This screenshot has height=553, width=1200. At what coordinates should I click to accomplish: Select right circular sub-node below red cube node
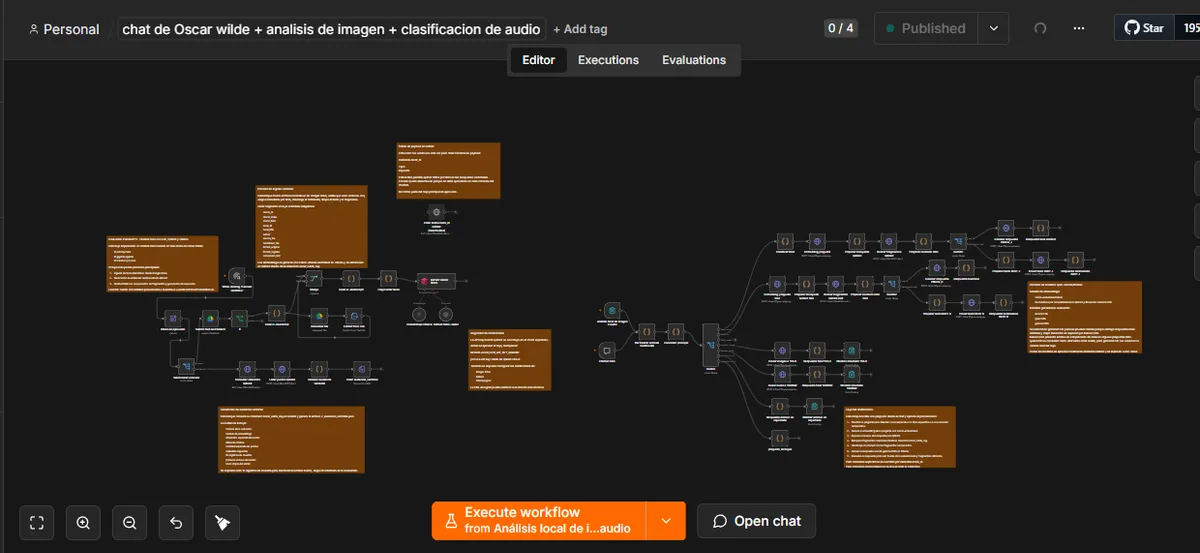pos(446,315)
